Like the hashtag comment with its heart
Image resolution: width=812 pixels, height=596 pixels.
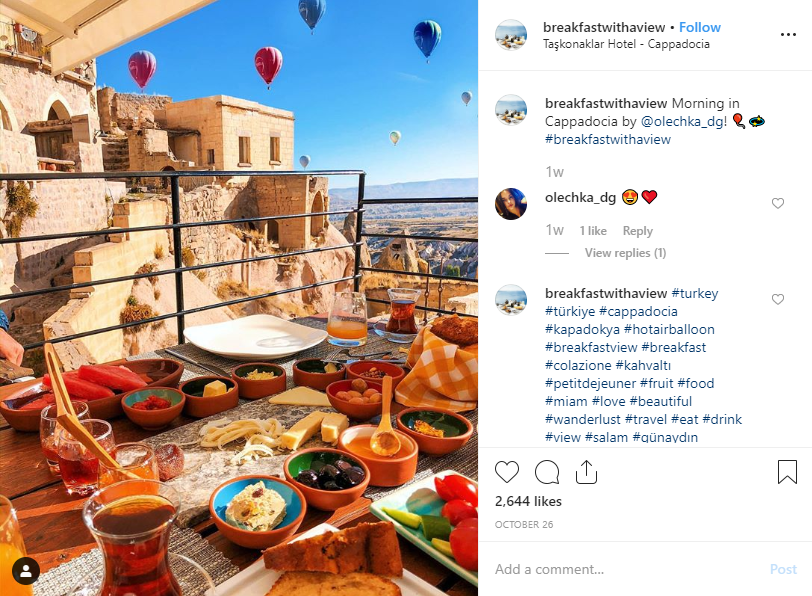778,299
